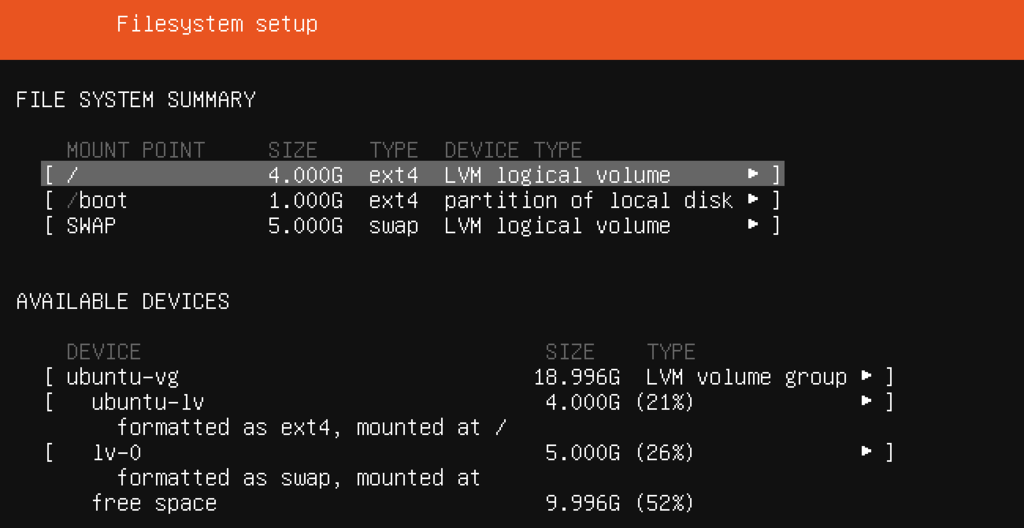Click the 'Filesystem setup' title
The height and width of the screenshot is (528, 1024).
[x=217, y=24]
